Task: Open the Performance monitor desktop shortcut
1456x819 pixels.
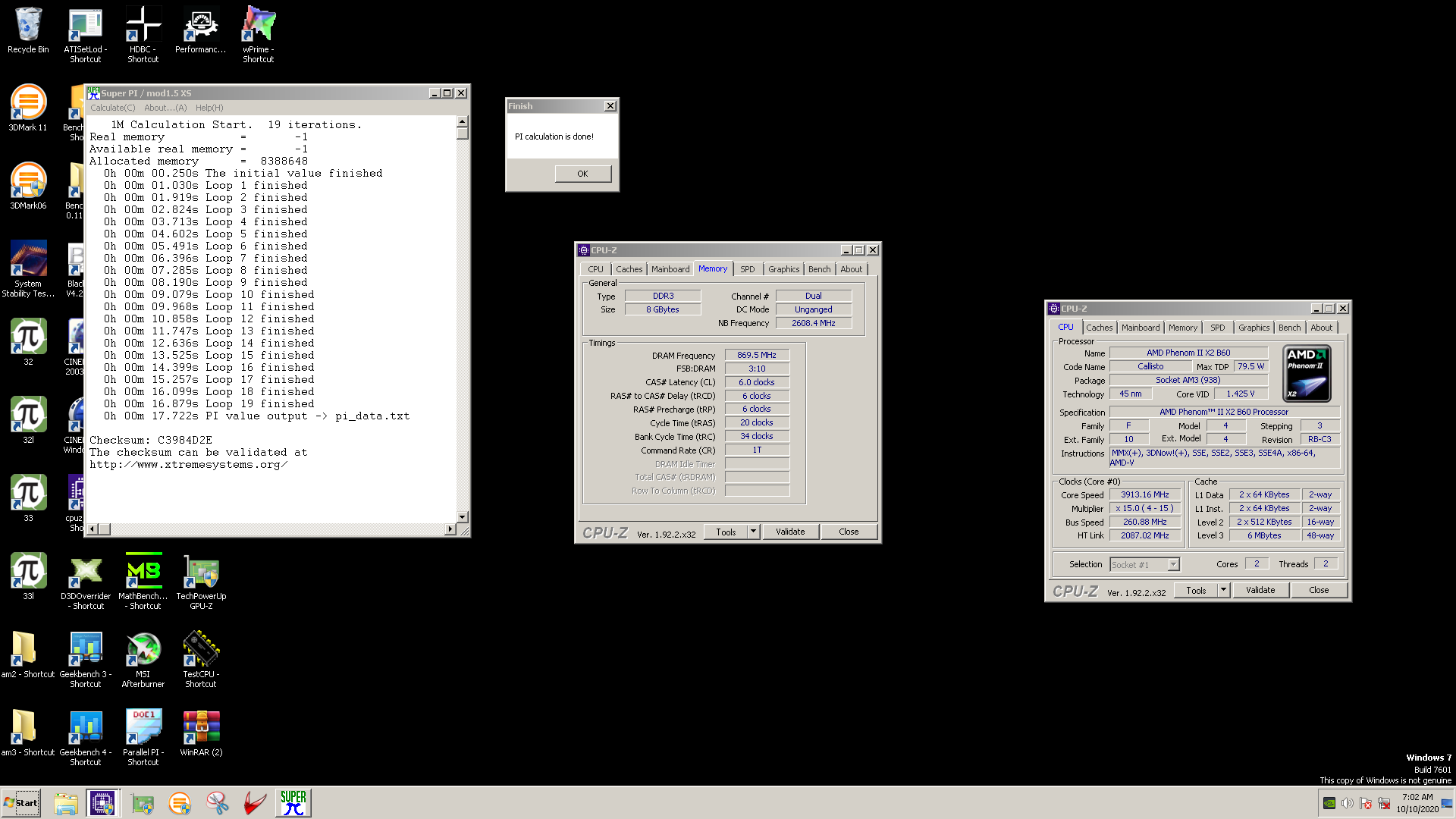Action: click(x=200, y=30)
